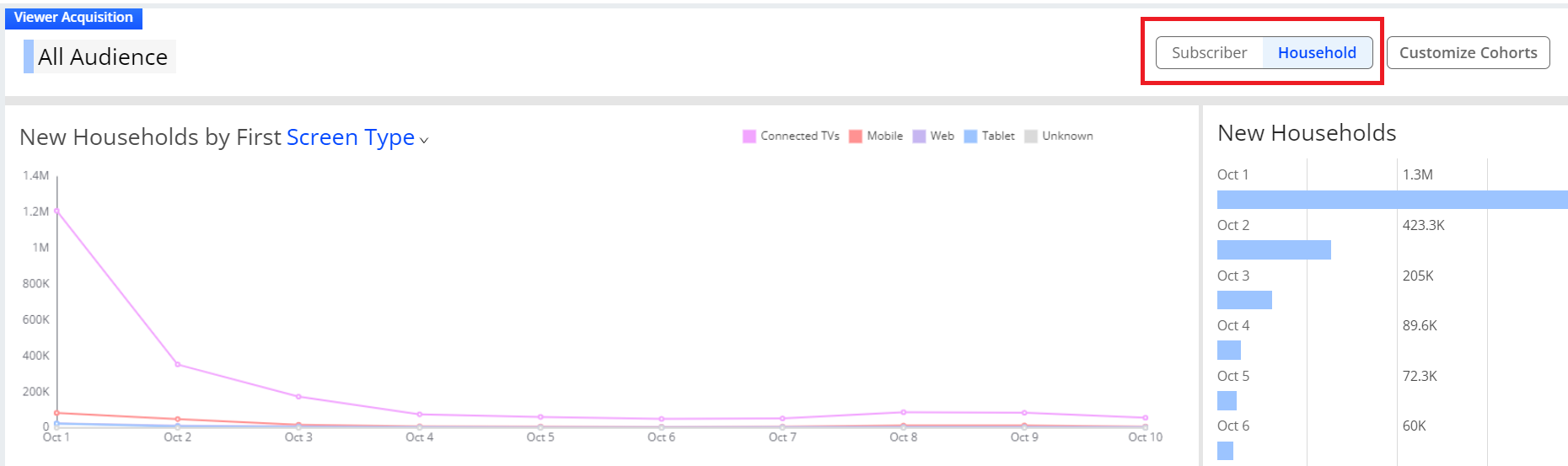Click the All Audience blue color marker

pyautogui.click(x=29, y=56)
